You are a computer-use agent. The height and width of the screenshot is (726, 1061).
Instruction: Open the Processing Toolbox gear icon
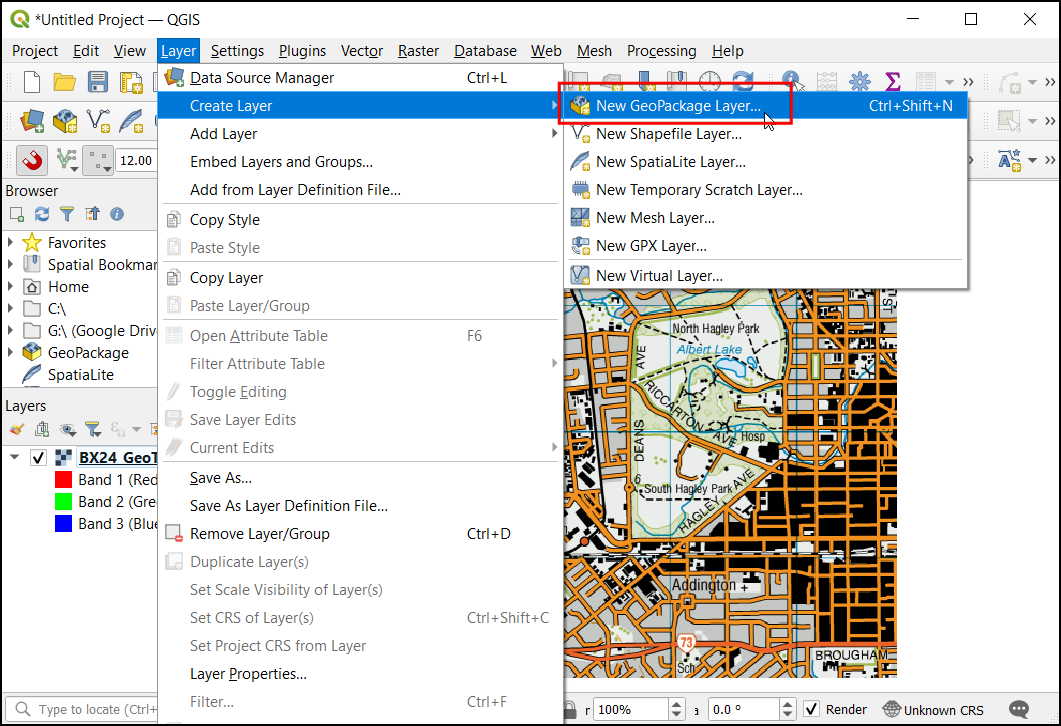[x=859, y=82]
